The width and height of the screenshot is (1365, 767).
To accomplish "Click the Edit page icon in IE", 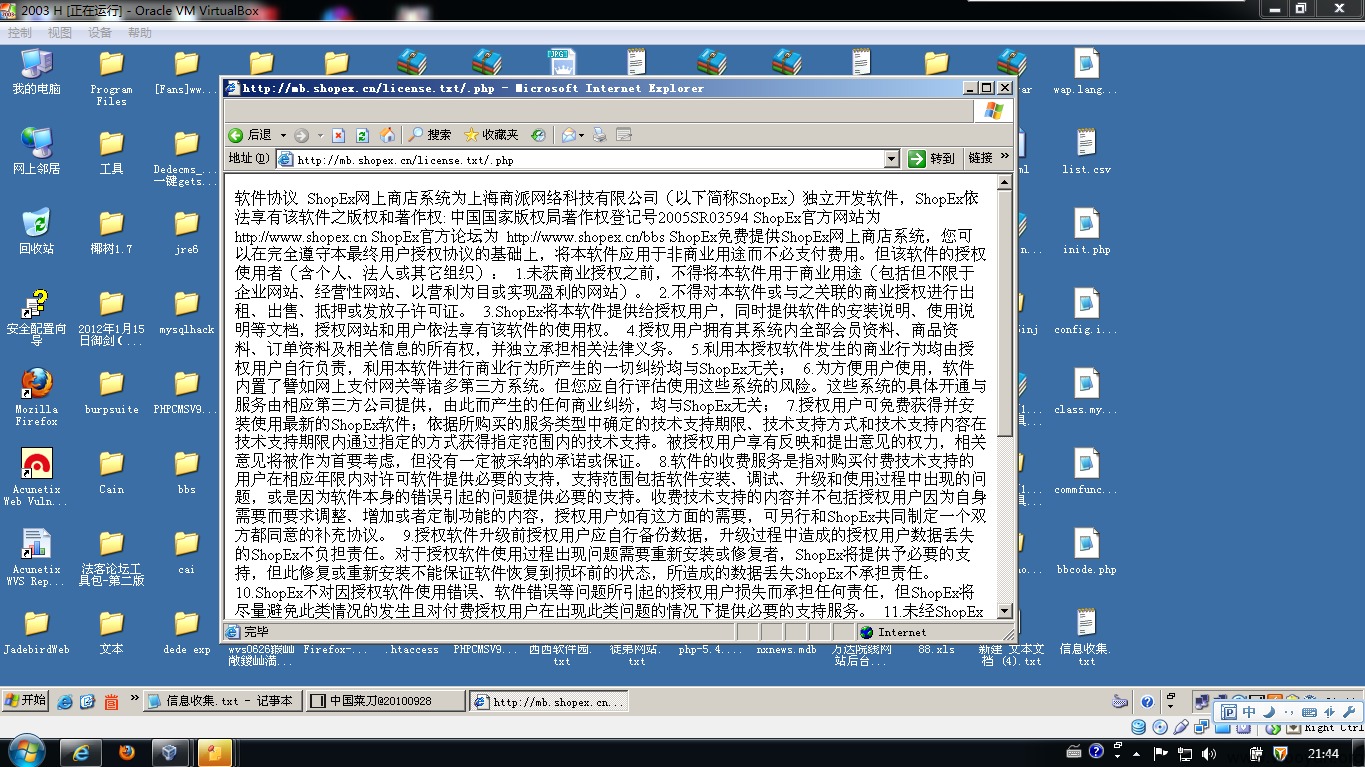I will [623, 135].
